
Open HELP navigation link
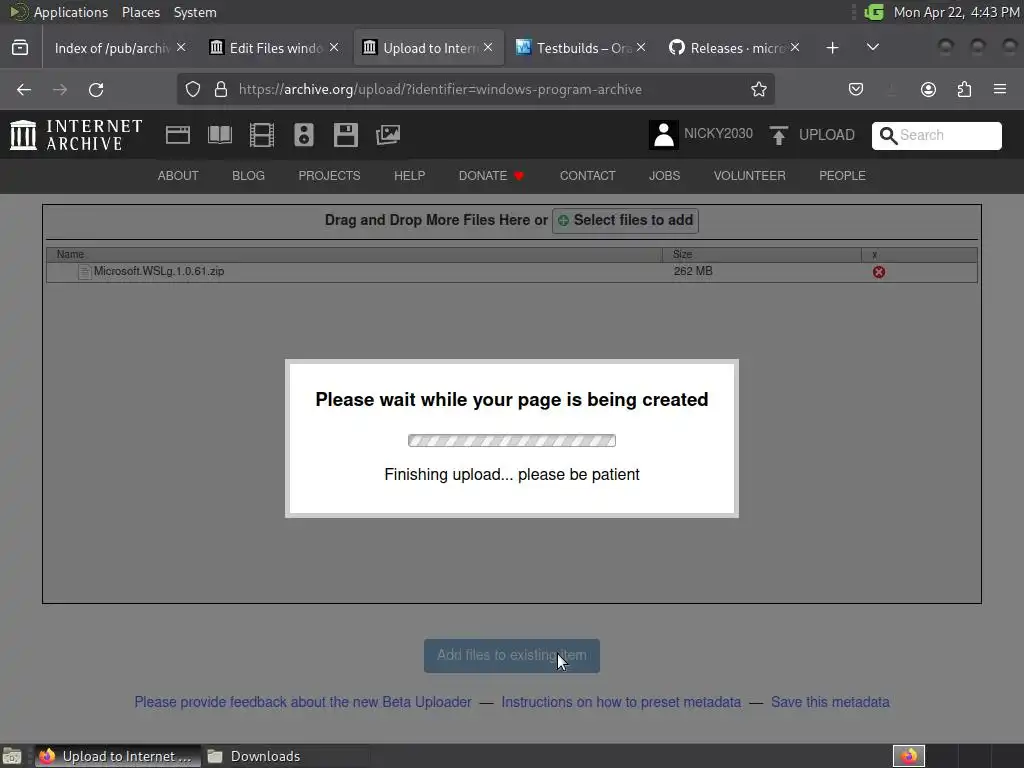(x=409, y=176)
